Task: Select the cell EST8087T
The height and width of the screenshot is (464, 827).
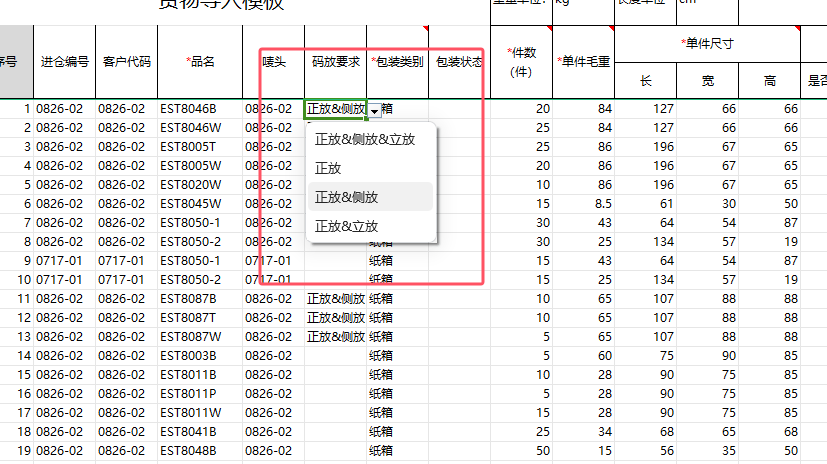Action: pos(200,318)
